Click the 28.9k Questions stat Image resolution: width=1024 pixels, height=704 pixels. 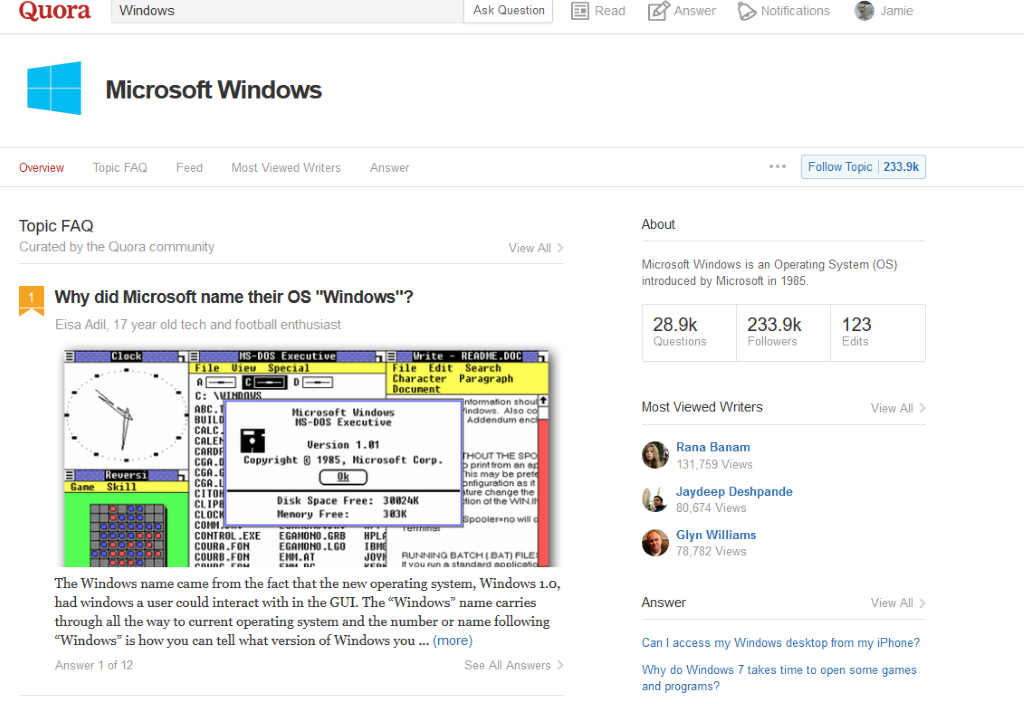tap(689, 332)
